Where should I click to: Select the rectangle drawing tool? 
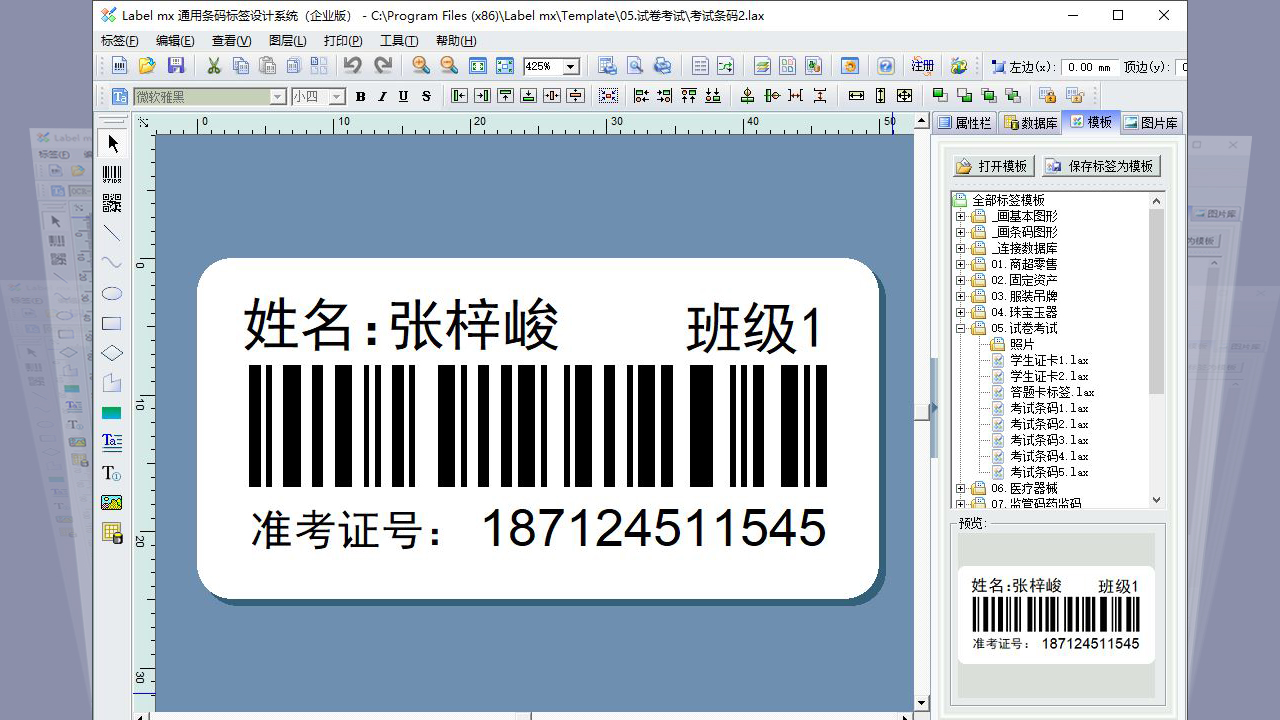click(x=111, y=322)
